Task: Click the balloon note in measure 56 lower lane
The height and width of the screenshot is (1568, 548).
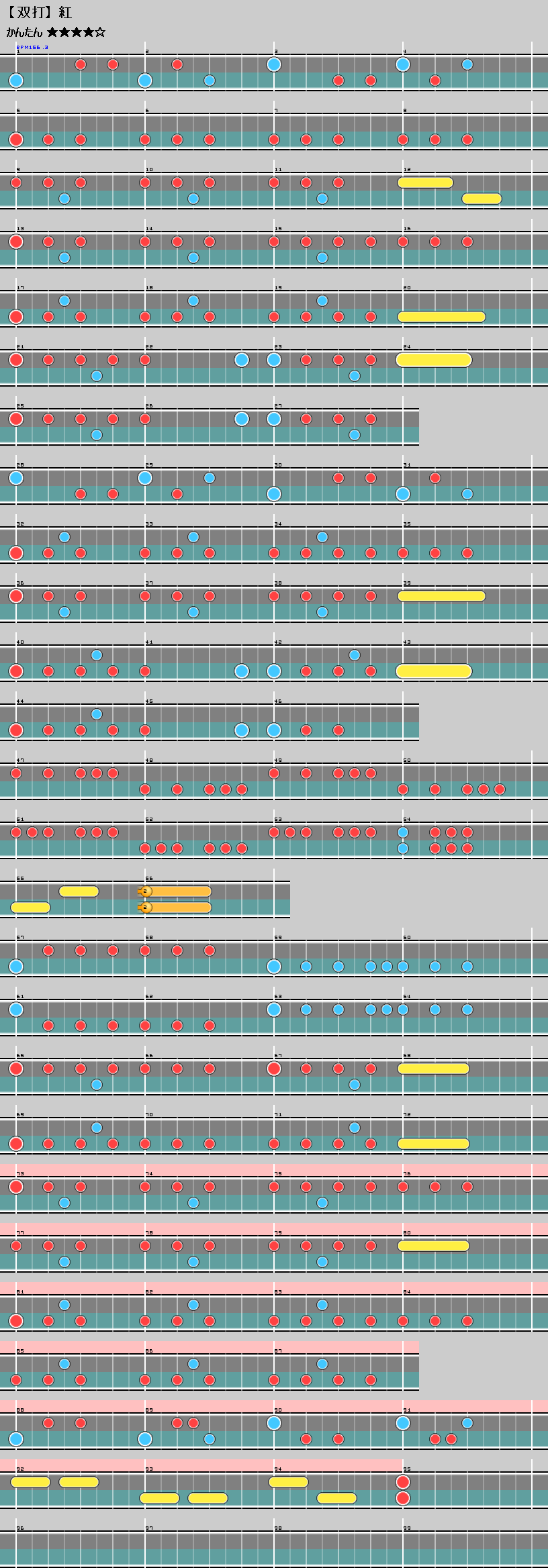Action: point(175,908)
